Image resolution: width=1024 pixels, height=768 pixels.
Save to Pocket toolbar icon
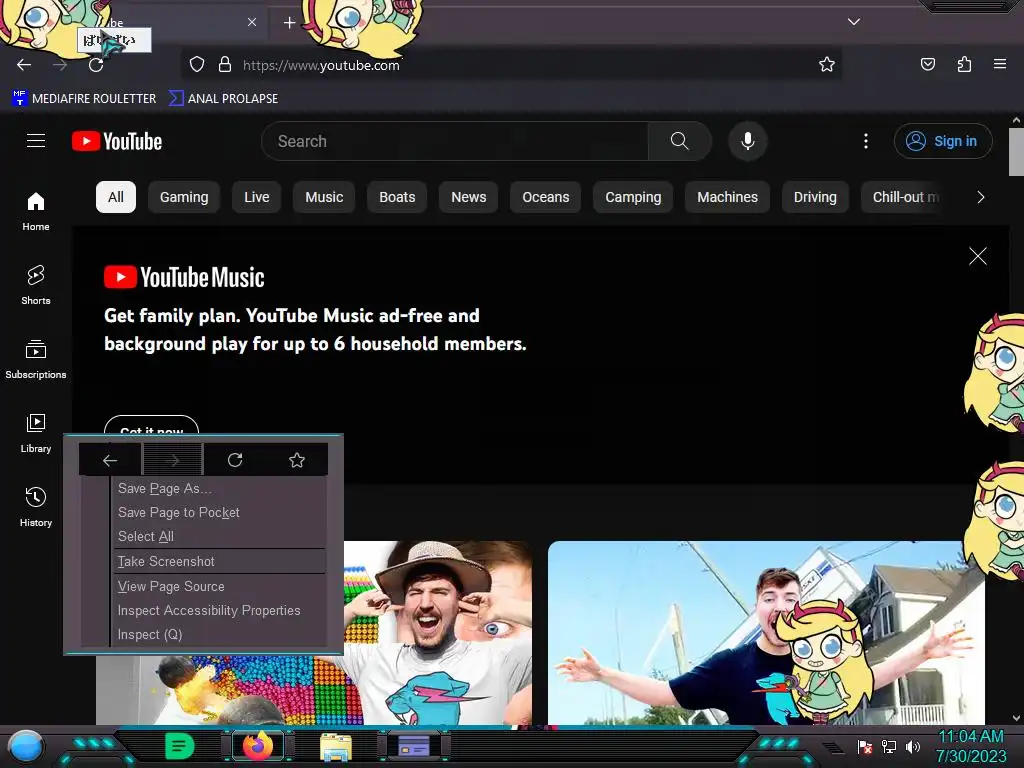(x=927, y=64)
